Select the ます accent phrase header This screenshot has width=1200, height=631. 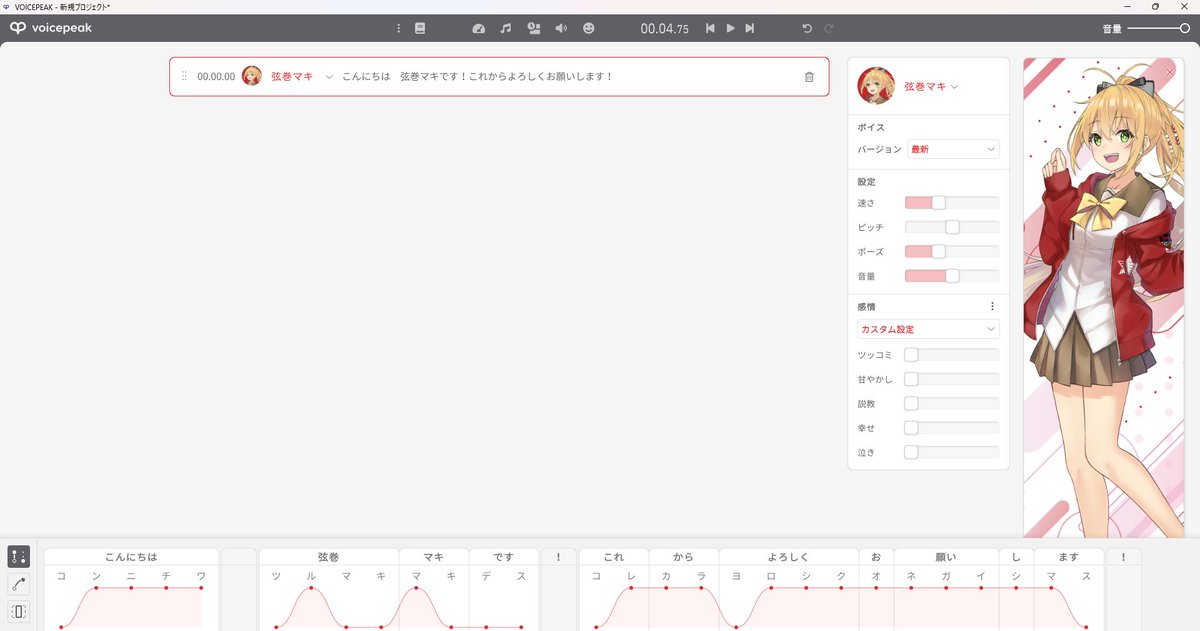(x=1069, y=557)
